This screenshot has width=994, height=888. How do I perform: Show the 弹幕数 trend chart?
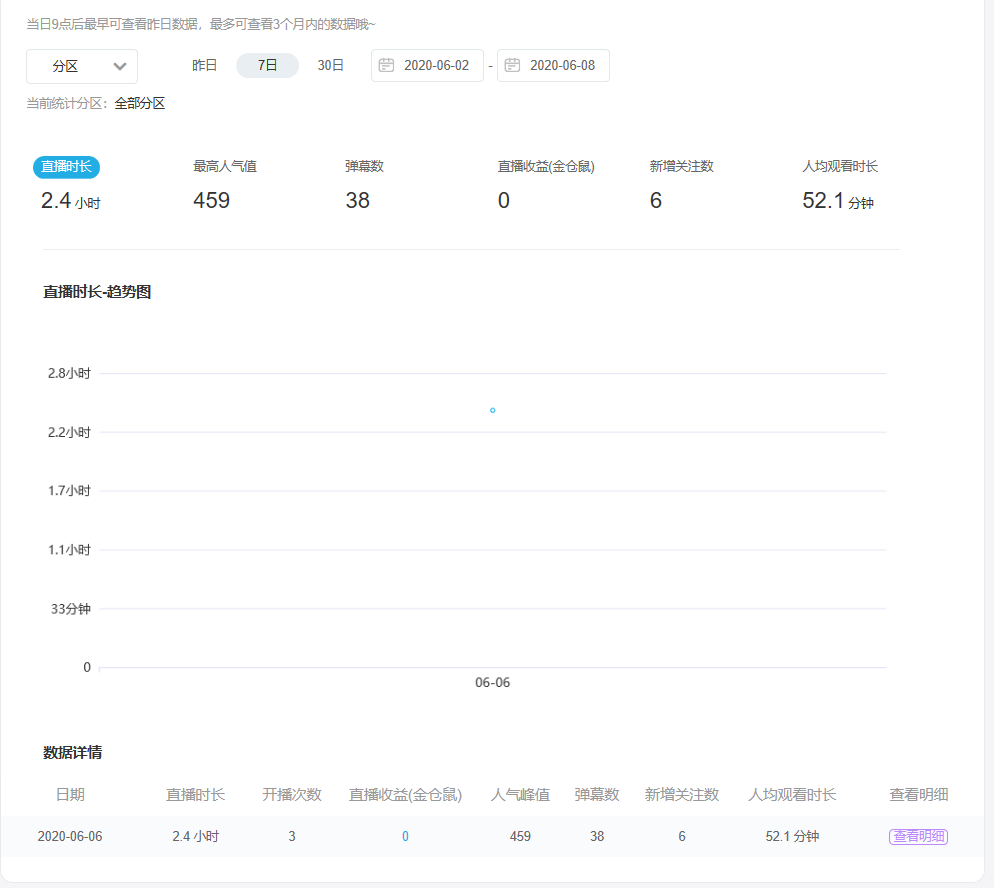pos(364,167)
